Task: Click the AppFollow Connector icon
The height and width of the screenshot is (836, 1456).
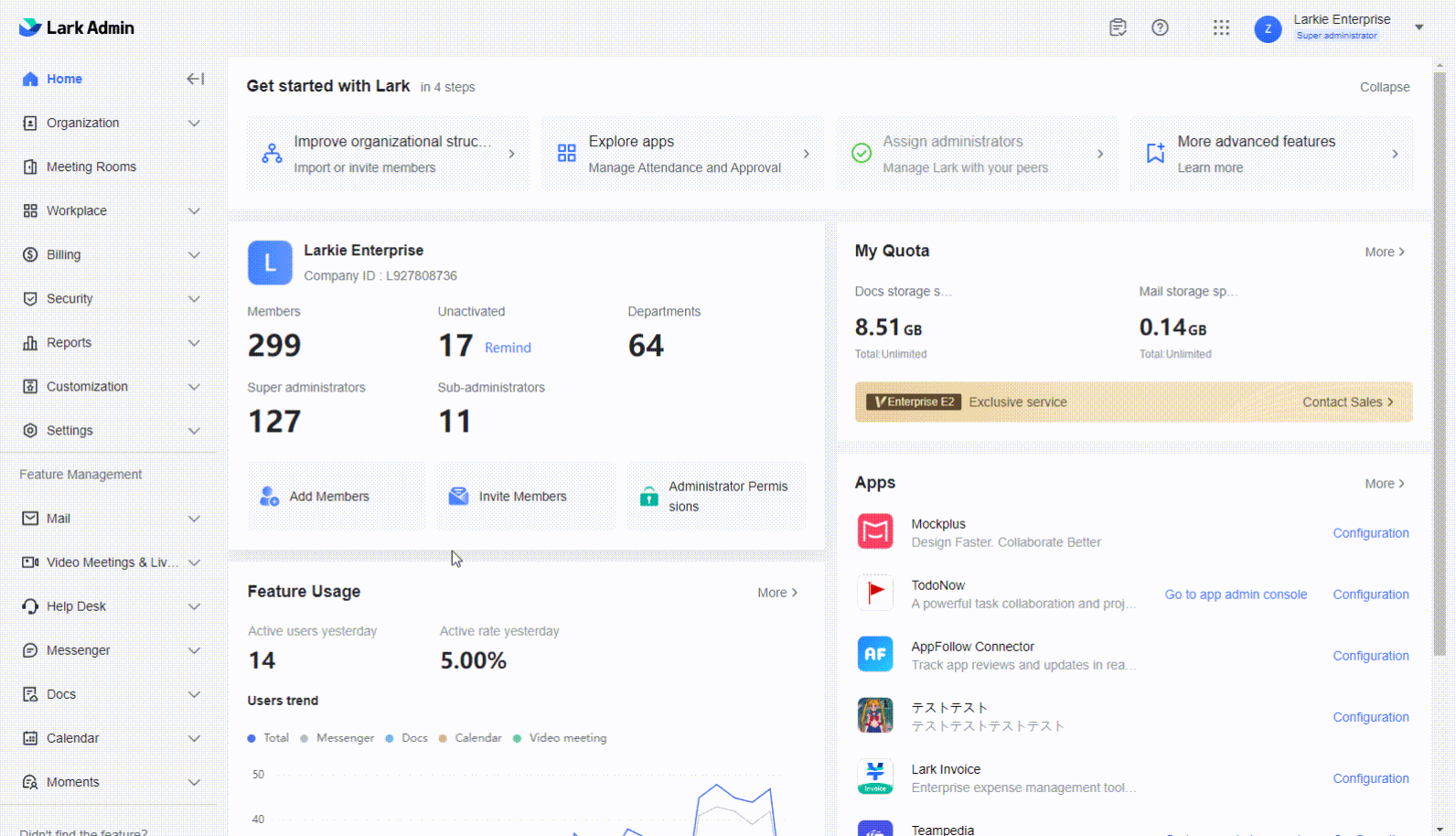Action: [875, 654]
